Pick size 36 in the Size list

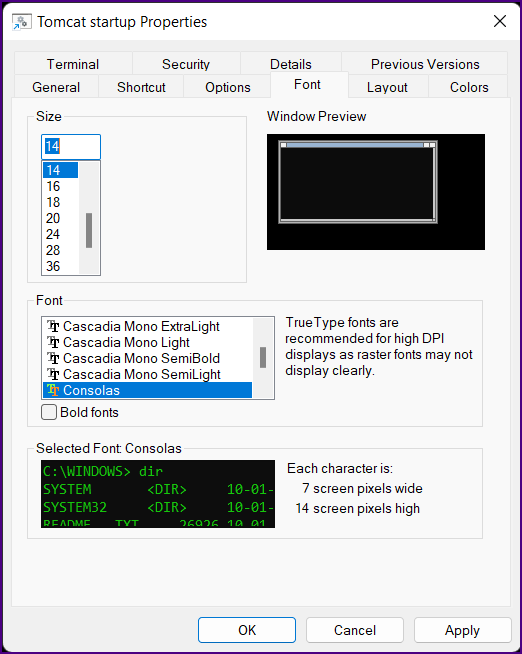coord(60,266)
